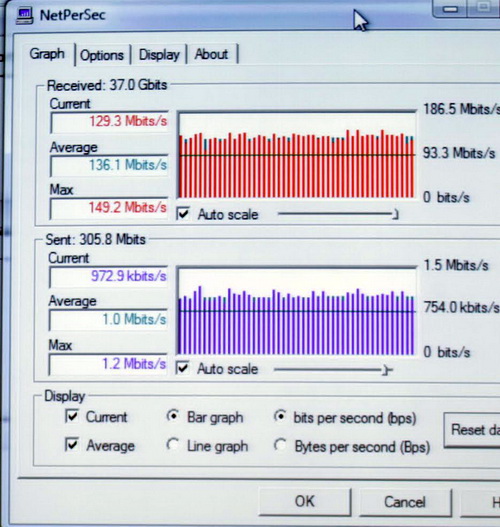Minimize the NetPerSec window

450,8
